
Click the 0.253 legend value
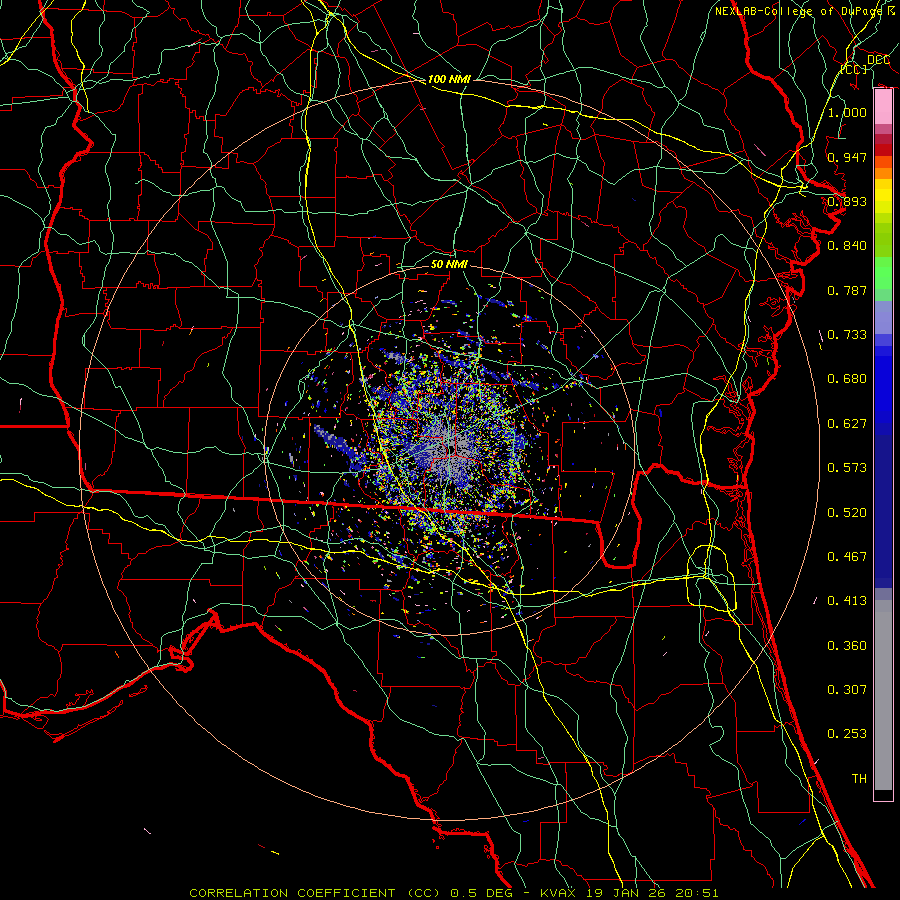(x=847, y=734)
